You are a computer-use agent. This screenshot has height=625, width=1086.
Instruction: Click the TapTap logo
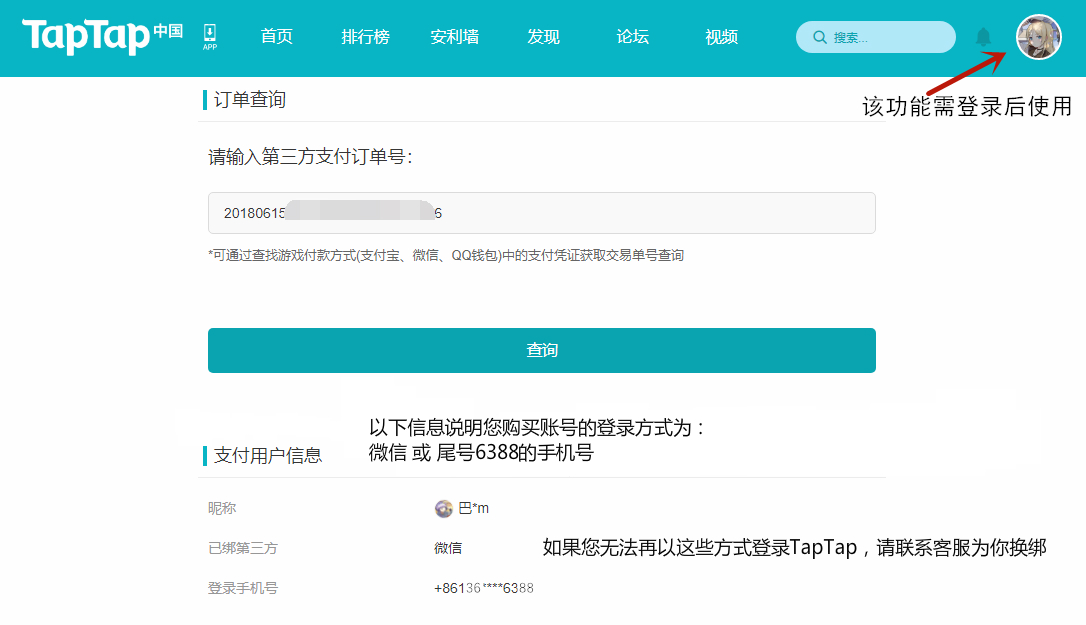coord(86,36)
